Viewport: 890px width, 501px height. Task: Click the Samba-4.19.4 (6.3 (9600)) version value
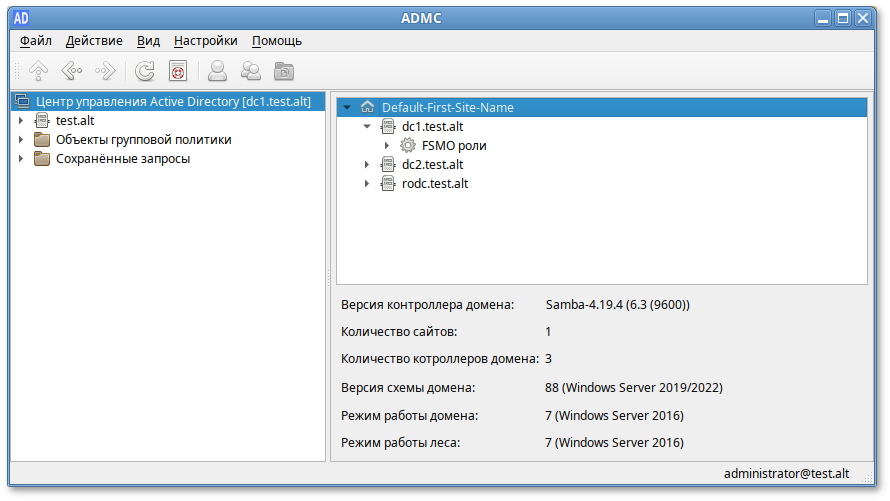tap(618, 305)
